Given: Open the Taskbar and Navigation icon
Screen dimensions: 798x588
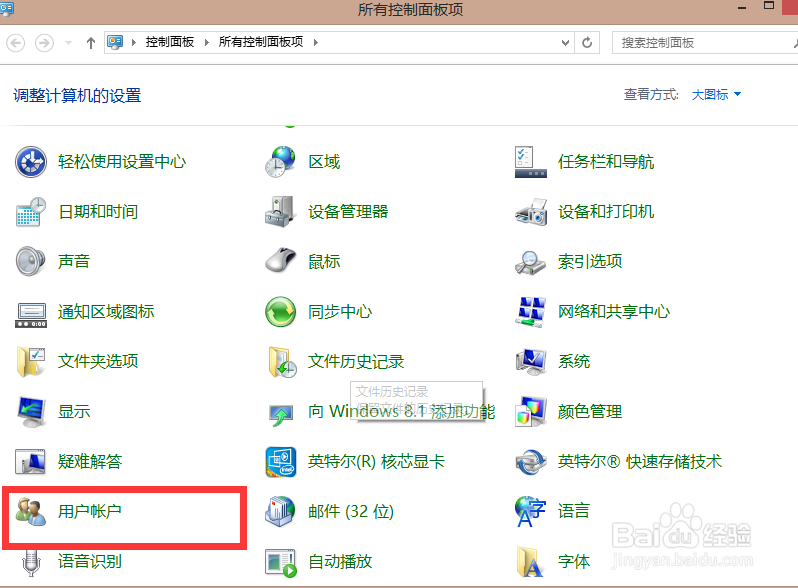Looking at the screenshot, I should pos(530,162).
